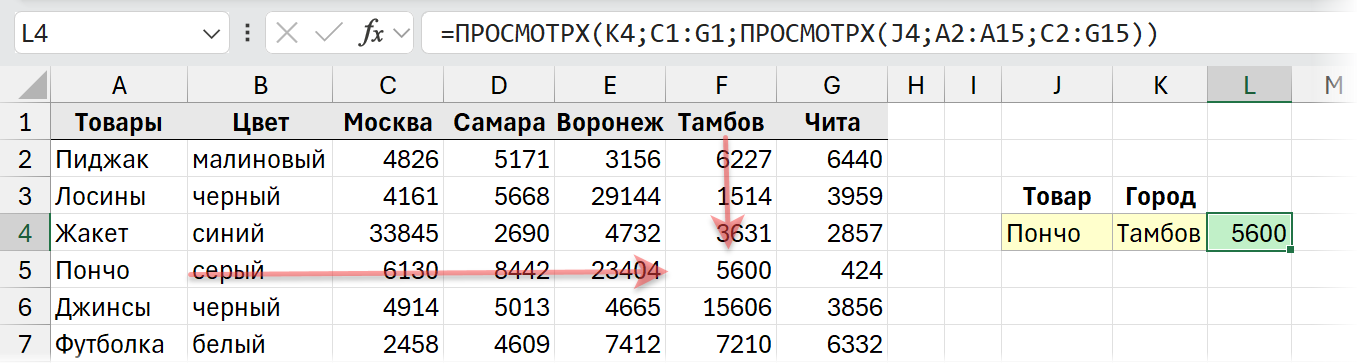1358x364 pixels.
Task: Select the green result cell 5600
Action: coord(1249,234)
